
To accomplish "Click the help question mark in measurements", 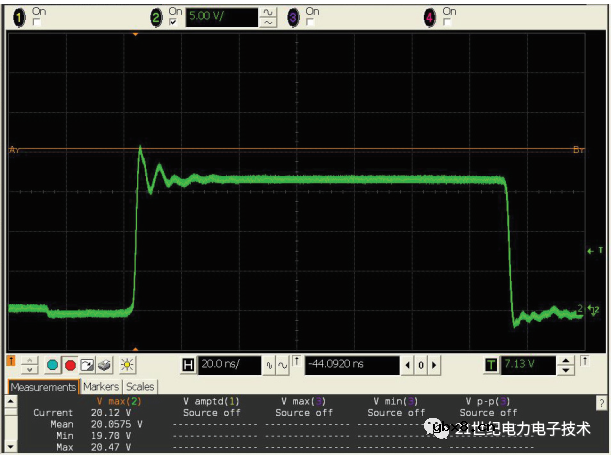I will tap(600, 402).
